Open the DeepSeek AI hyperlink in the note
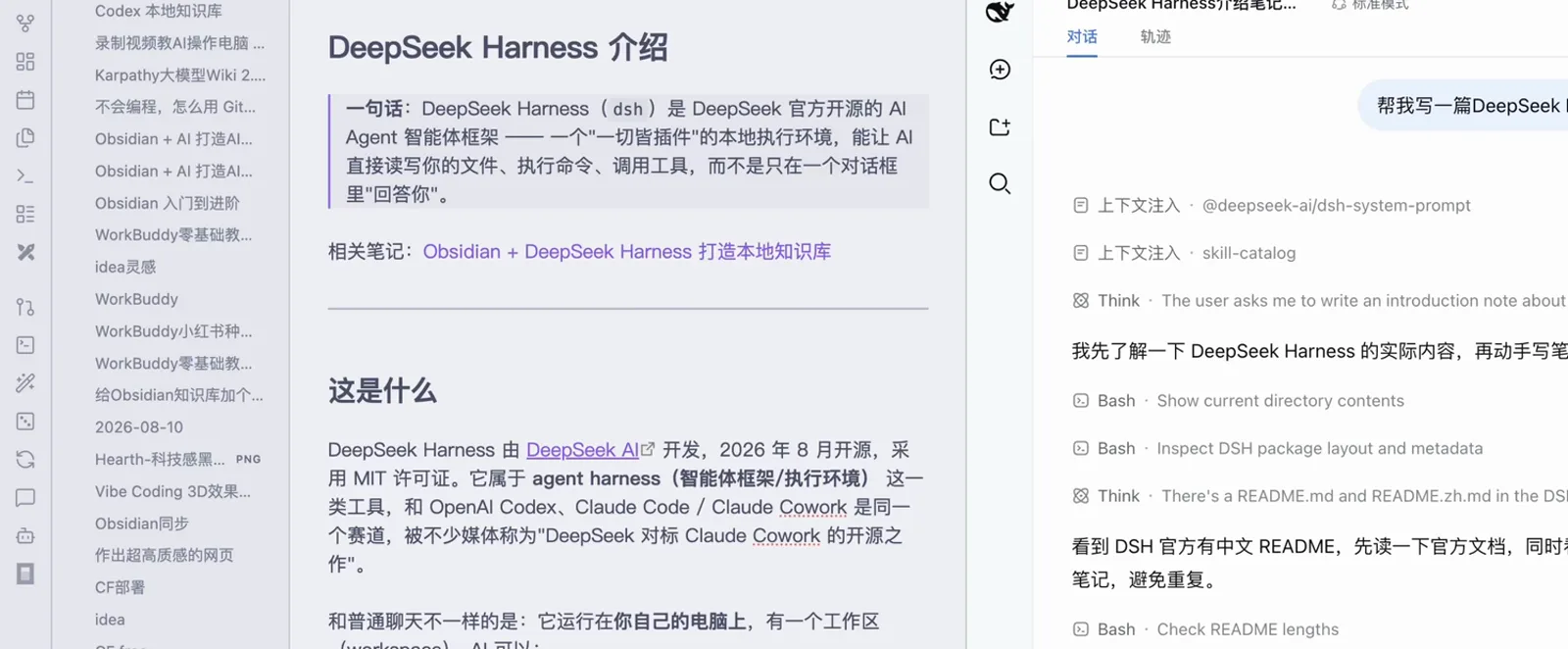The image size is (1568, 649). pos(583,450)
